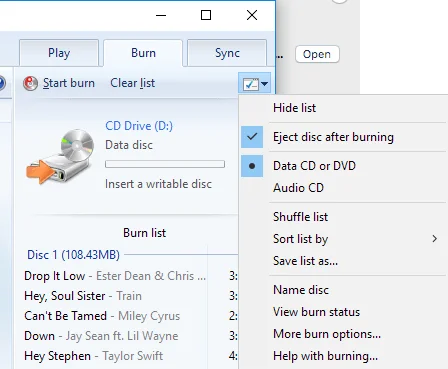The height and width of the screenshot is (369, 448).
Task: Click the CD Drive (D:) link
Action: tap(139, 126)
